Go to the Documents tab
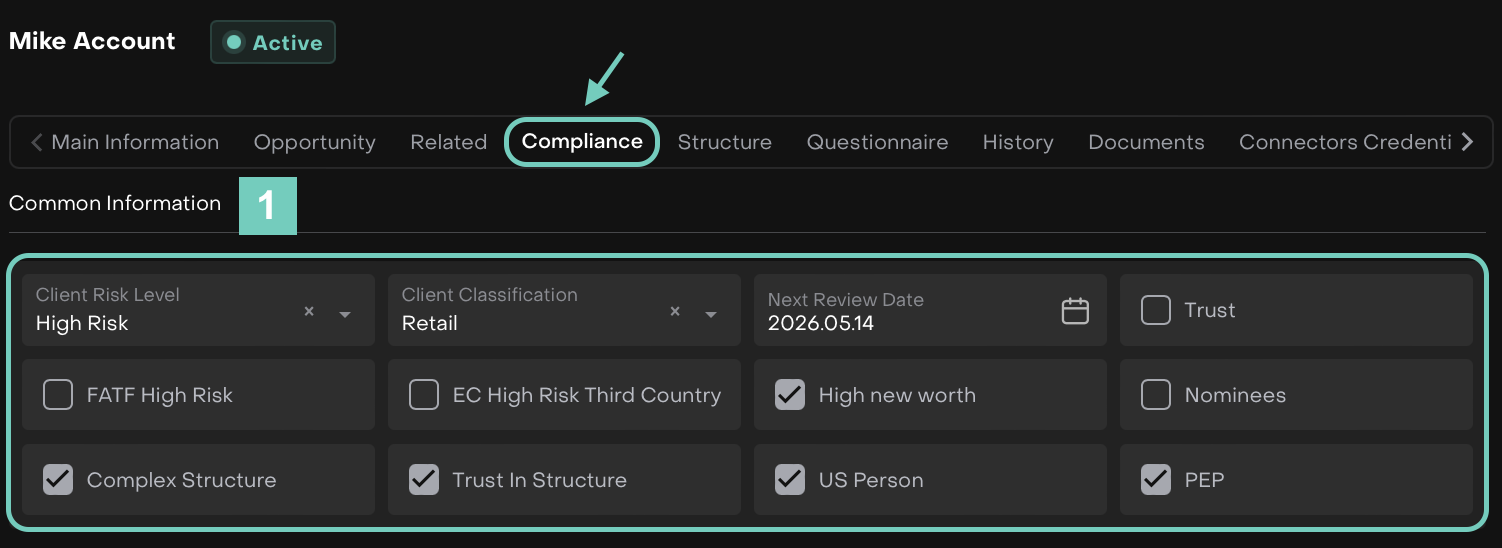 point(1146,142)
